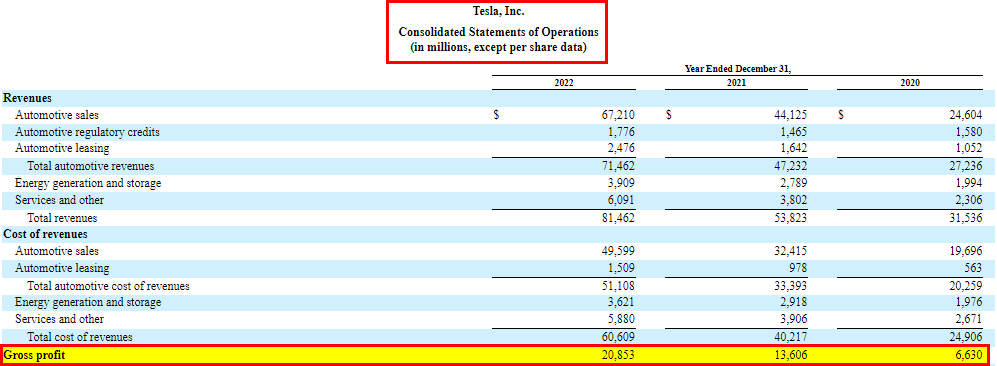Select the 1,776 regulatory credits value

[x=622, y=132]
